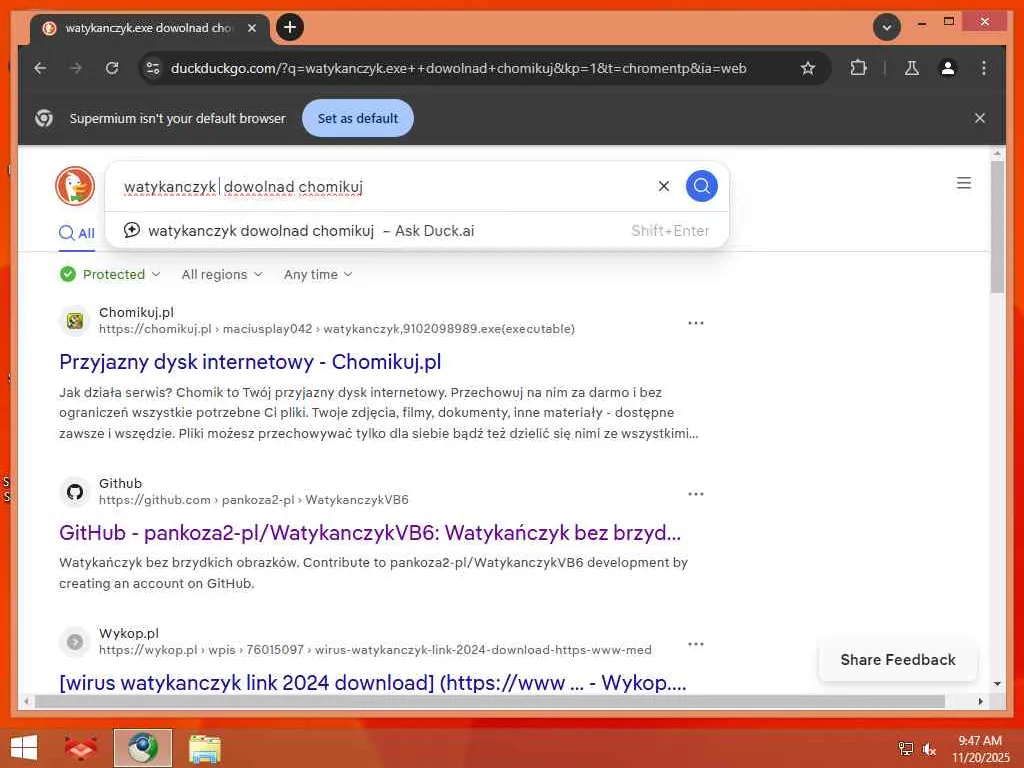Click the Wykop.pl favicon icon

75,642
